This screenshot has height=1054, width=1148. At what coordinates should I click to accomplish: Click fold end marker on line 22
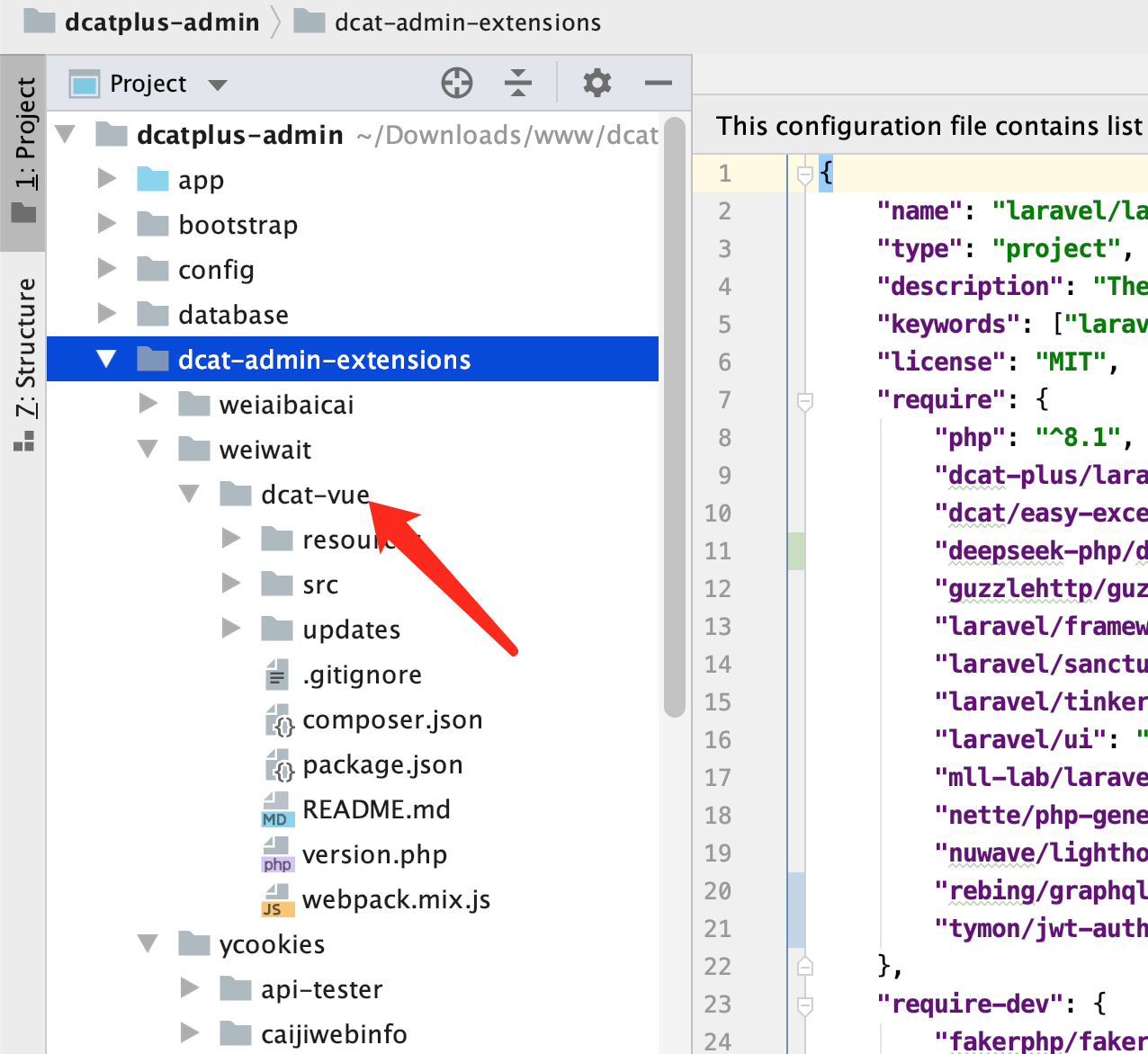click(x=805, y=967)
